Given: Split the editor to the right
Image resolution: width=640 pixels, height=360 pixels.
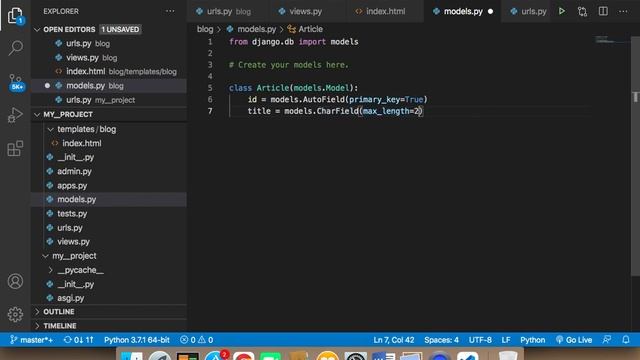Looking at the screenshot, I should [603, 11].
